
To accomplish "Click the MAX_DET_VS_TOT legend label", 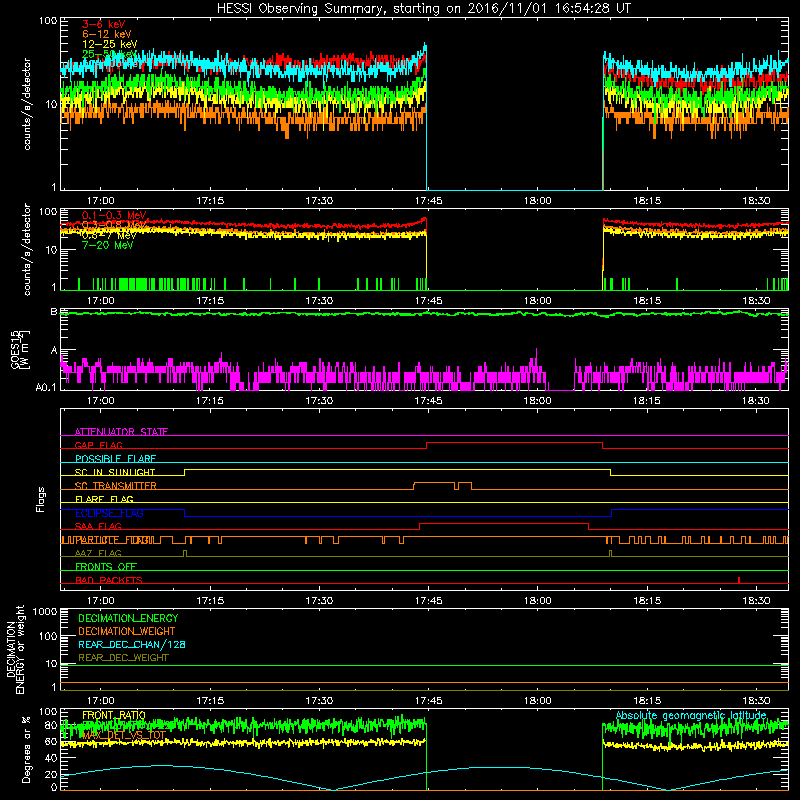I will (124, 735).
